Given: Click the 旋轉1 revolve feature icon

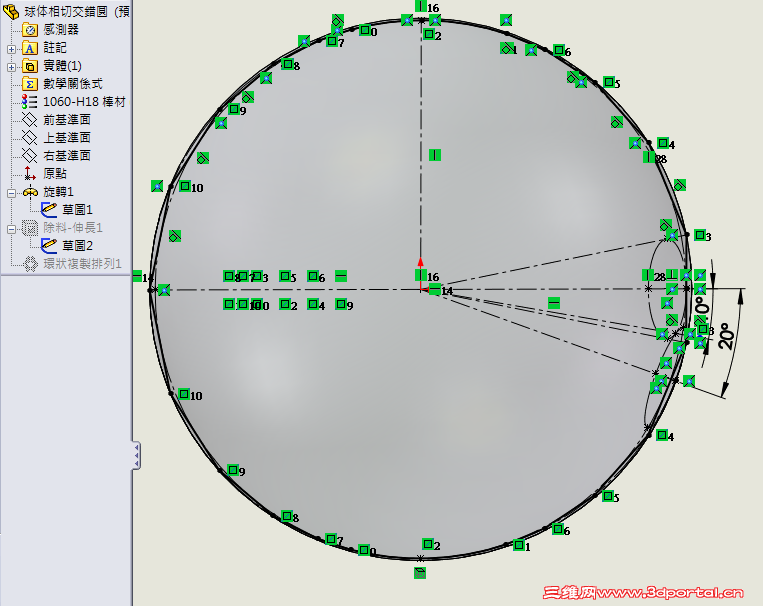Looking at the screenshot, I should [30, 192].
